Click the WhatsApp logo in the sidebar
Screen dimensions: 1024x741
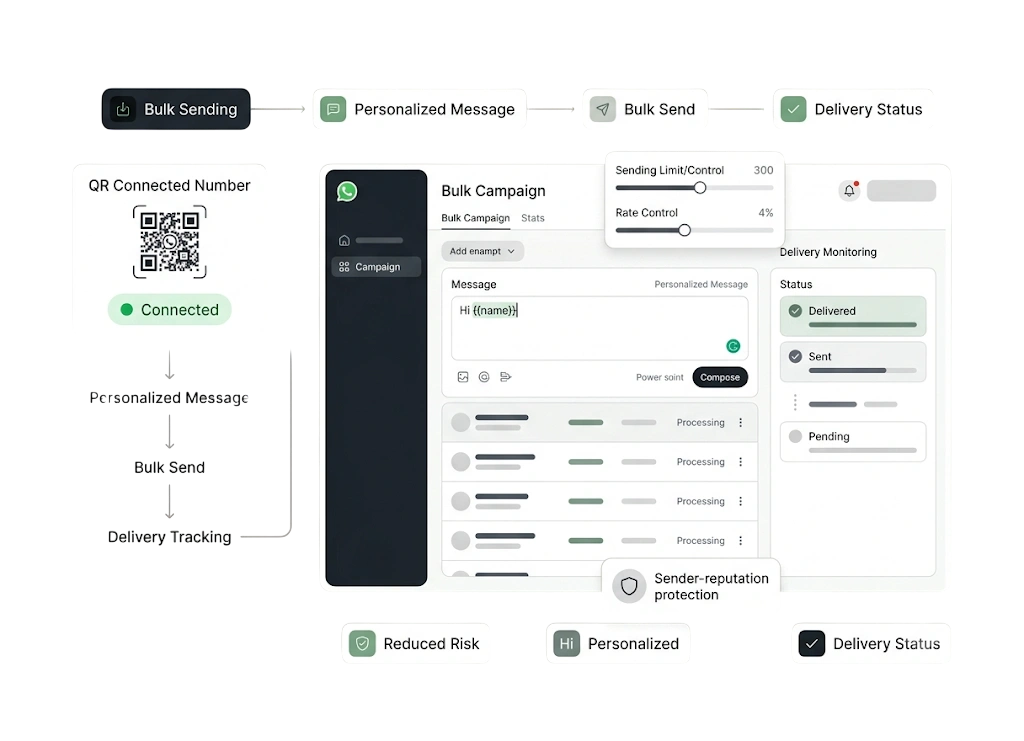coord(347,191)
